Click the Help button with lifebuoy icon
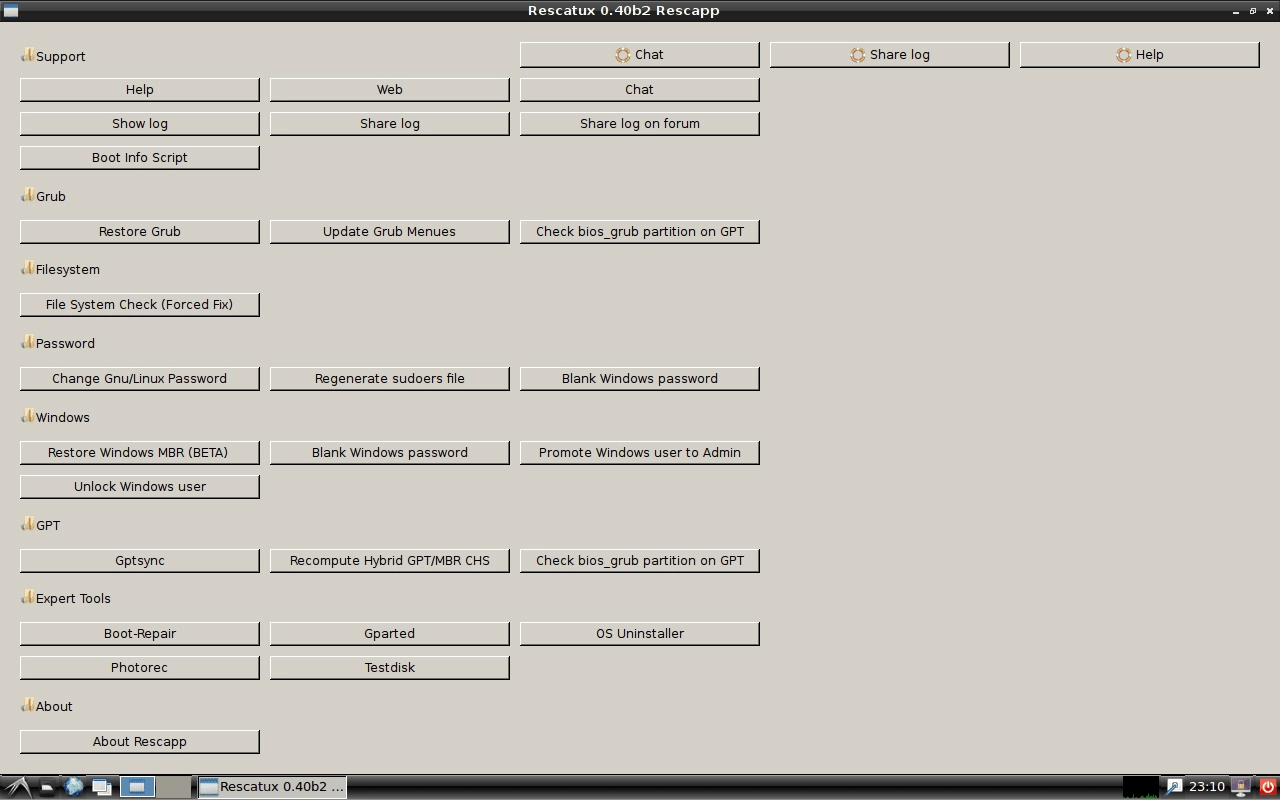The width and height of the screenshot is (1280, 800). click(1139, 55)
